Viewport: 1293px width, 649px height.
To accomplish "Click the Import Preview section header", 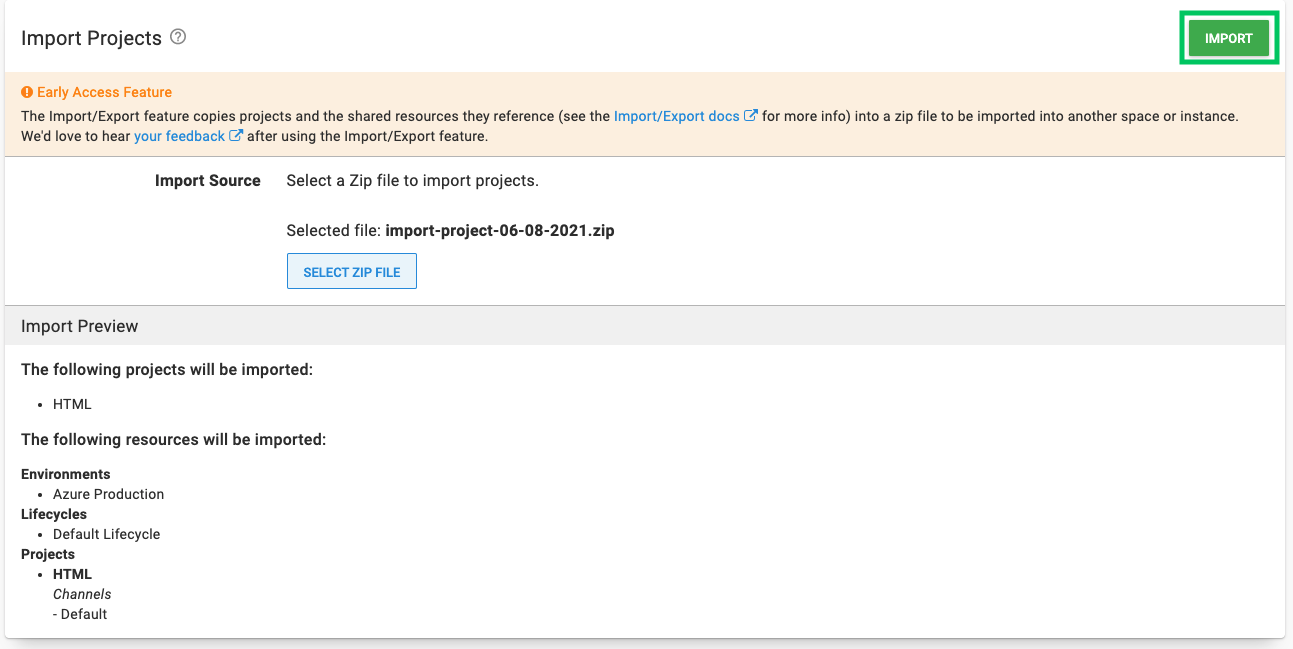I will pos(80,326).
